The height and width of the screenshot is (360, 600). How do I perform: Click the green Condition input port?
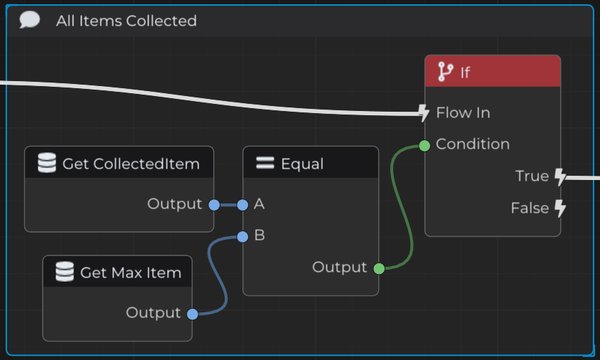tap(424, 145)
